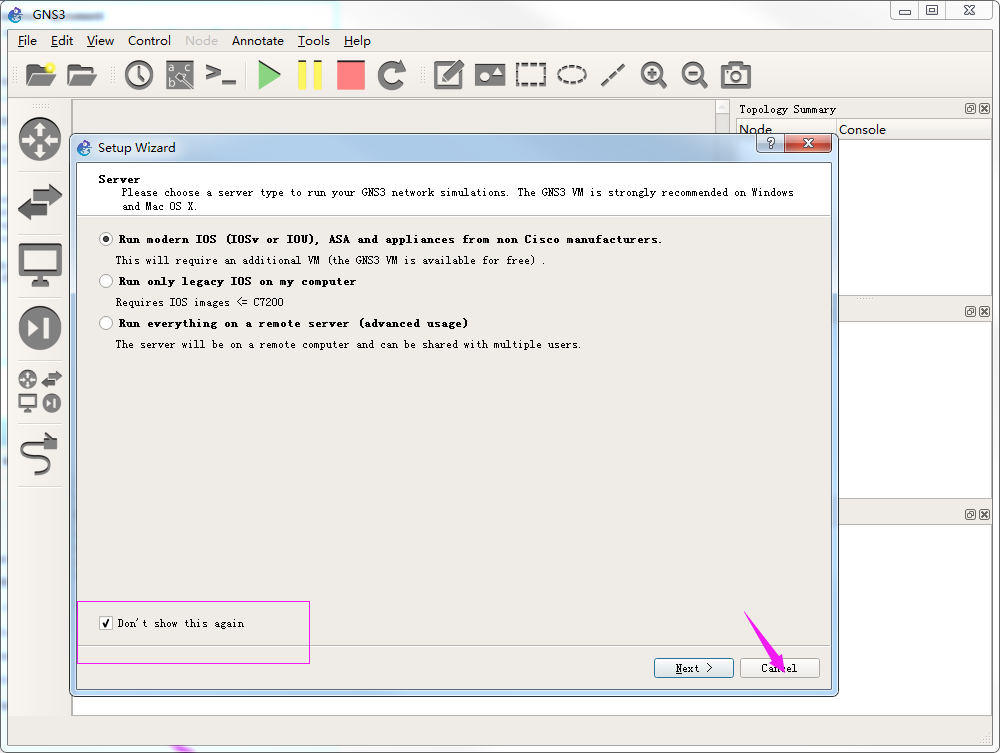Select Run everything on remote server
This screenshot has width=1000, height=753.
106,323
